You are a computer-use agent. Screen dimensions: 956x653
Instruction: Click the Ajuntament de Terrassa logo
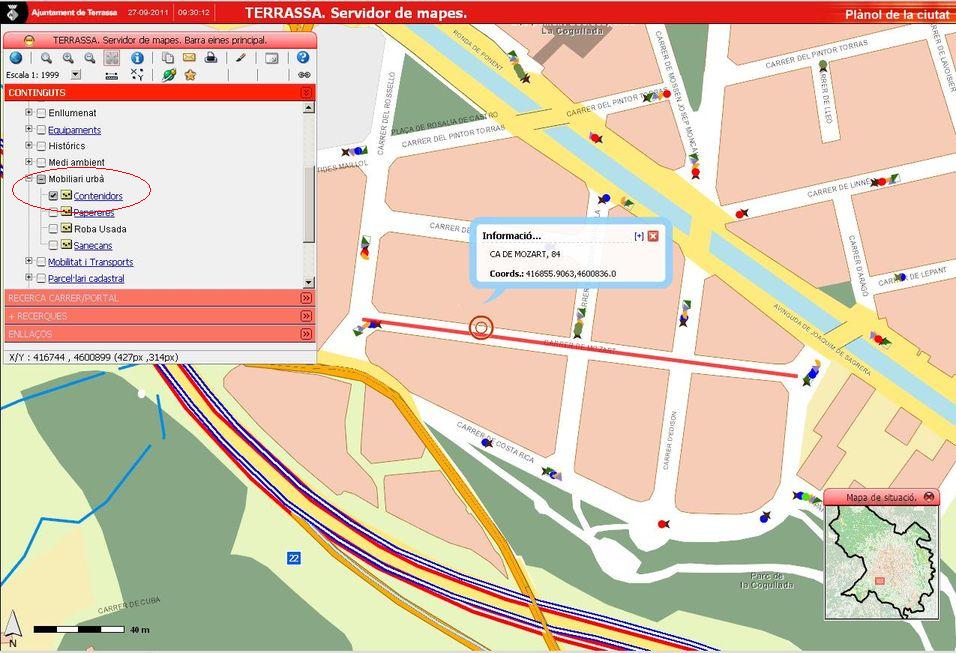[13, 12]
